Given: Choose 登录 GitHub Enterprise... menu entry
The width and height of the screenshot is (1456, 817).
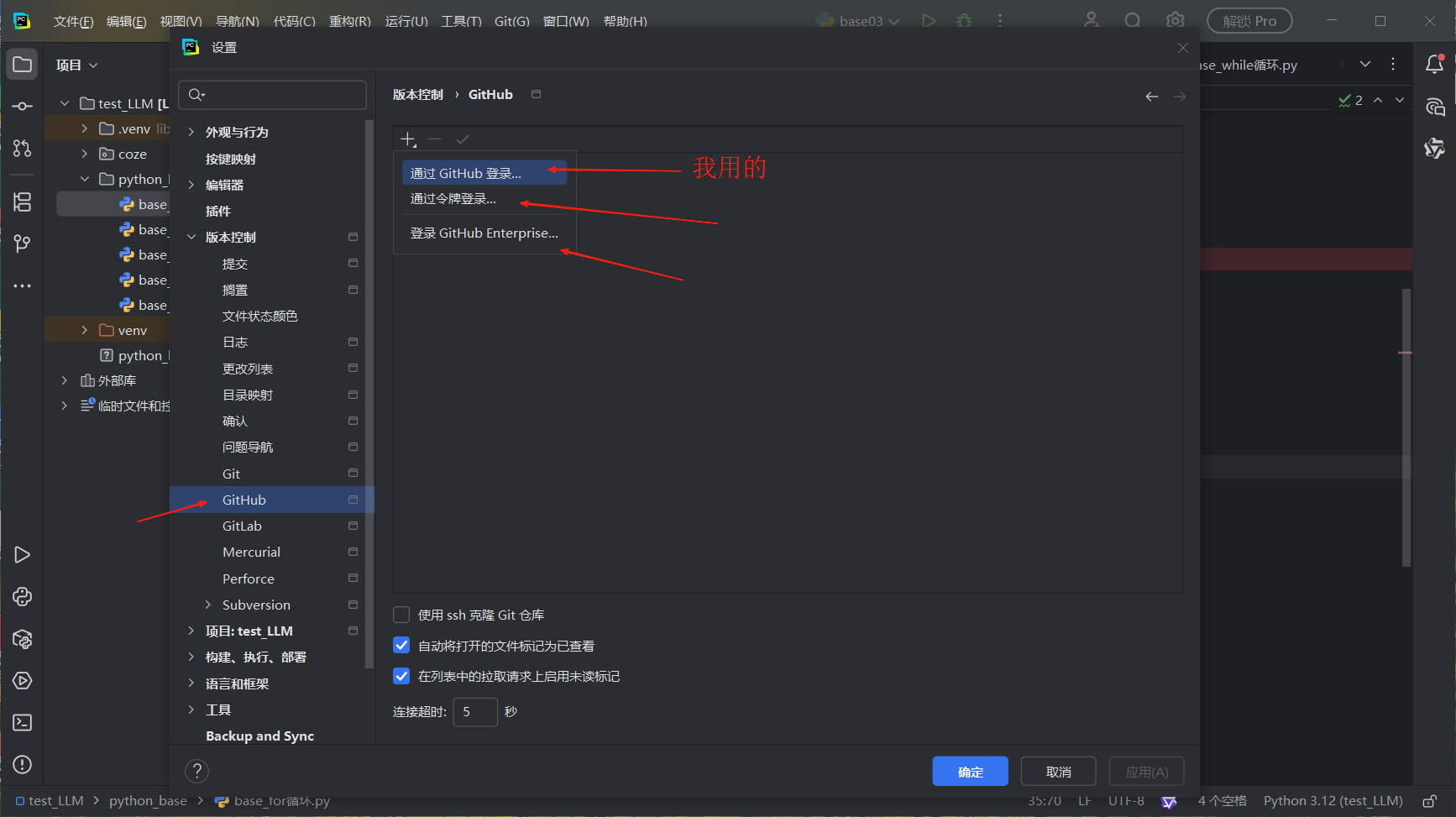Looking at the screenshot, I should pyautogui.click(x=484, y=233).
